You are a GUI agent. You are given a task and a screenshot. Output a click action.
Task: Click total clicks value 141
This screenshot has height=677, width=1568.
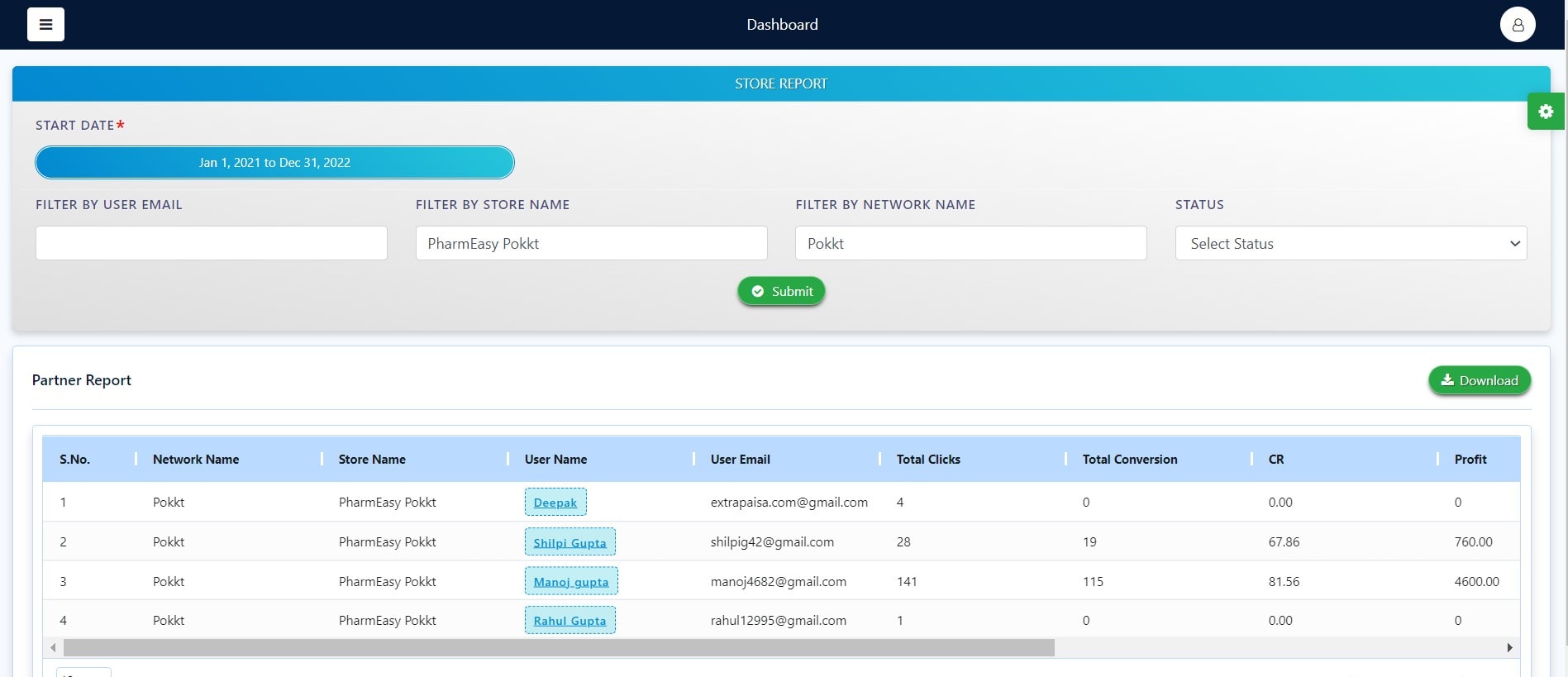pyautogui.click(x=907, y=581)
